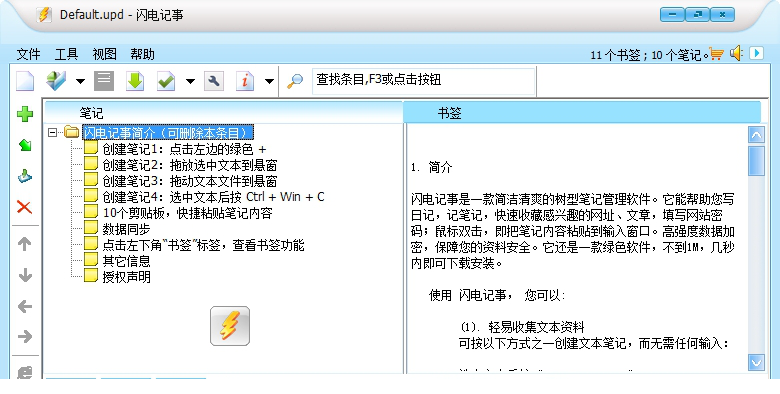Switch to the 书签 tab header
The image size is (780, 394).
coord(582,113)
